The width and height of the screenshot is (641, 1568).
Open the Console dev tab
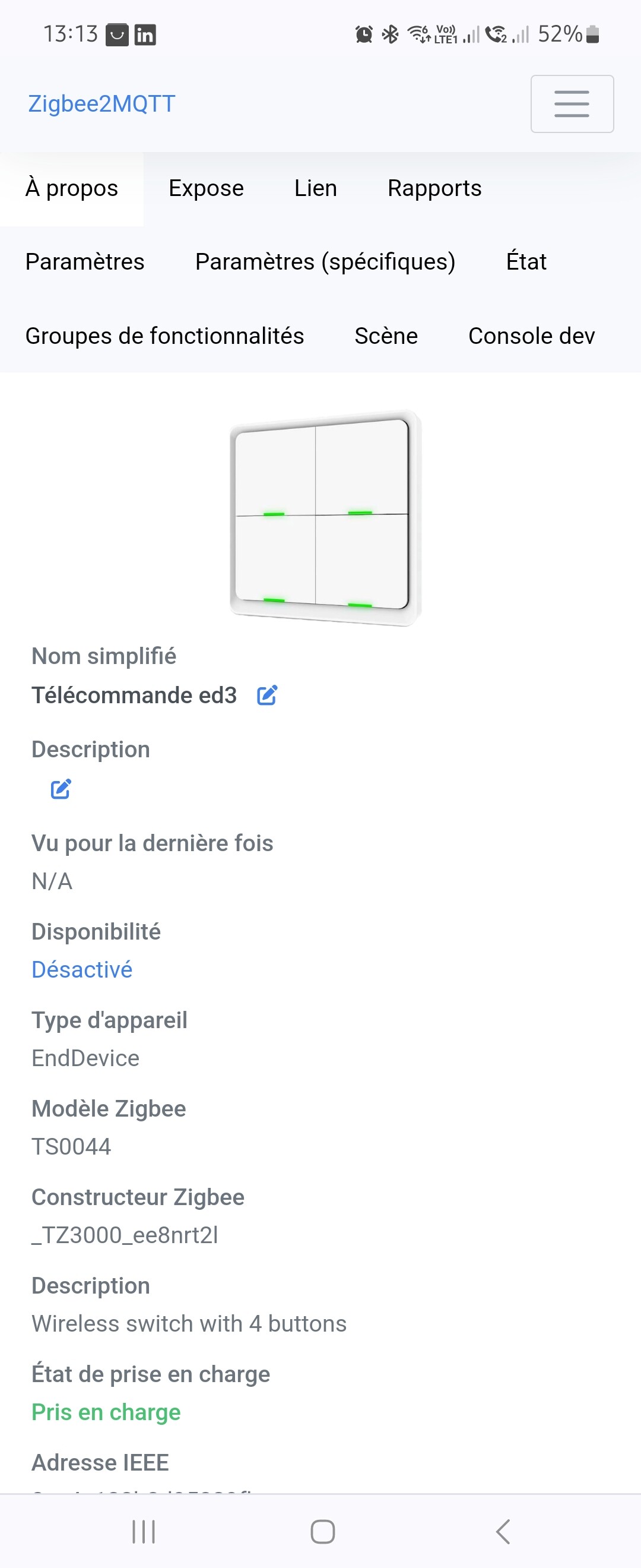(x=532, y=336)
